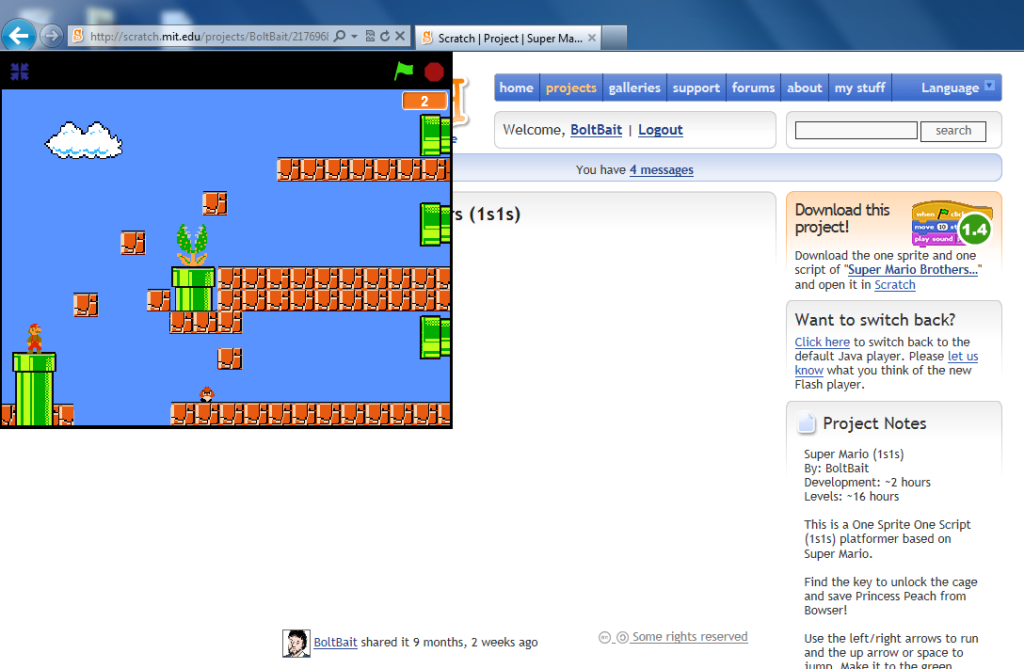Exit fullscreen using the shrink arrows icon
Screen dimensions: 1024x669
tap(19, 71)
